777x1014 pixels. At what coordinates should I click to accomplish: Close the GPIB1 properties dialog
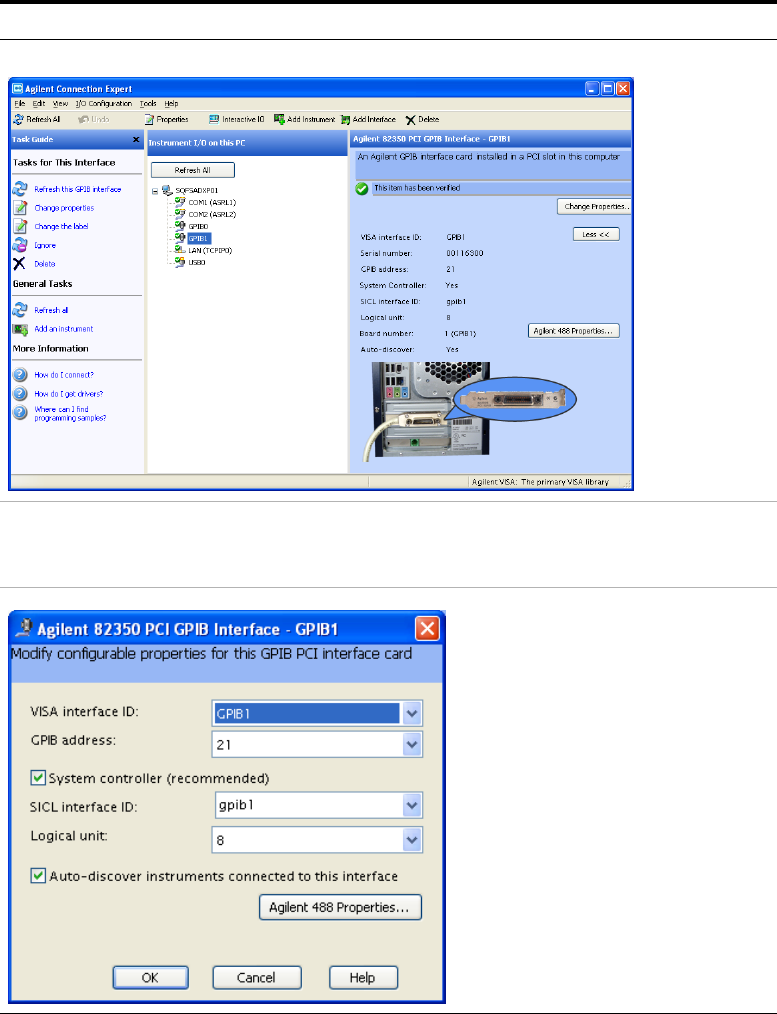point(427,629)
